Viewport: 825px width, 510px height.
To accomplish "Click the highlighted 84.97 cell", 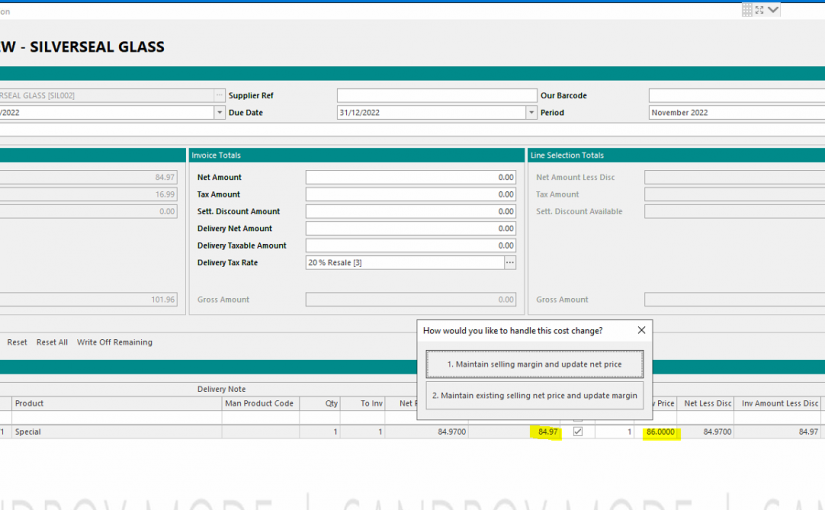I will [x=547, y=432].
